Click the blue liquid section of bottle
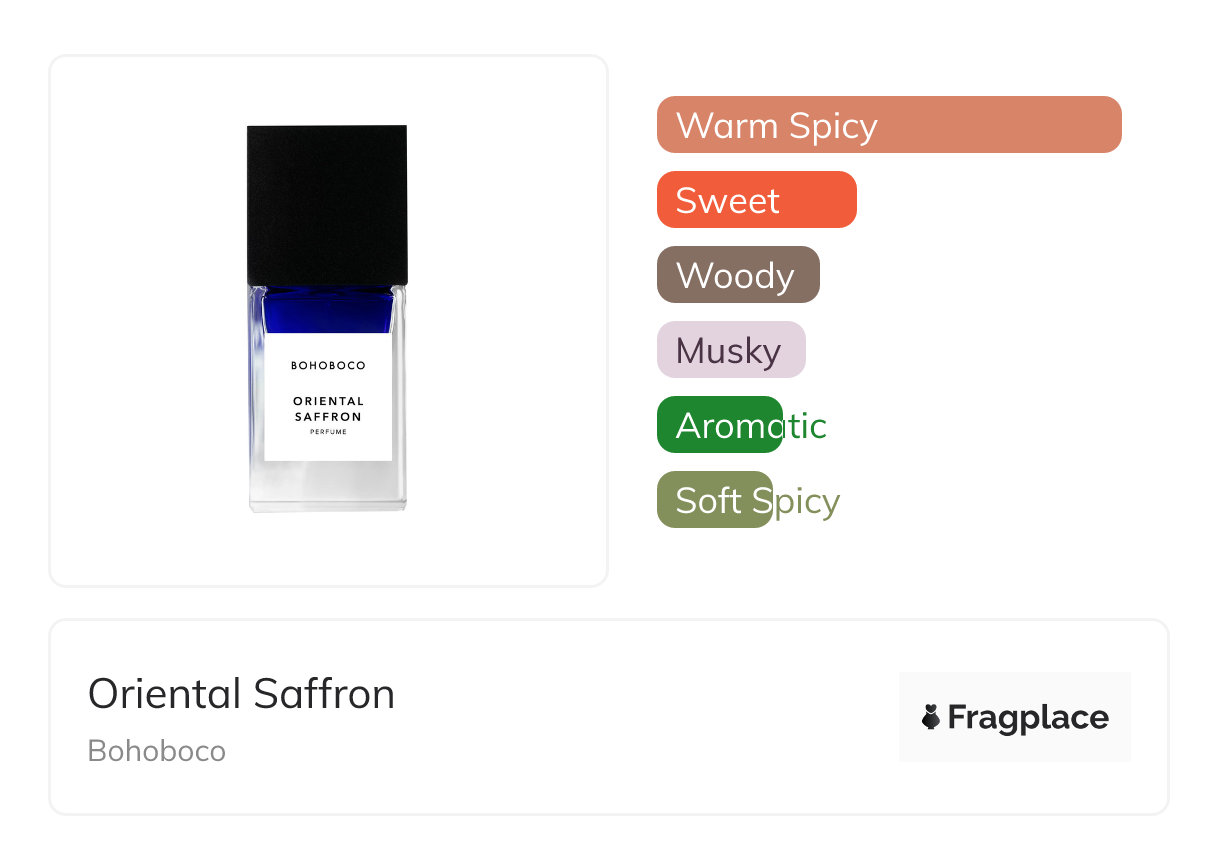1218x864 pixels. click(327, 309)
